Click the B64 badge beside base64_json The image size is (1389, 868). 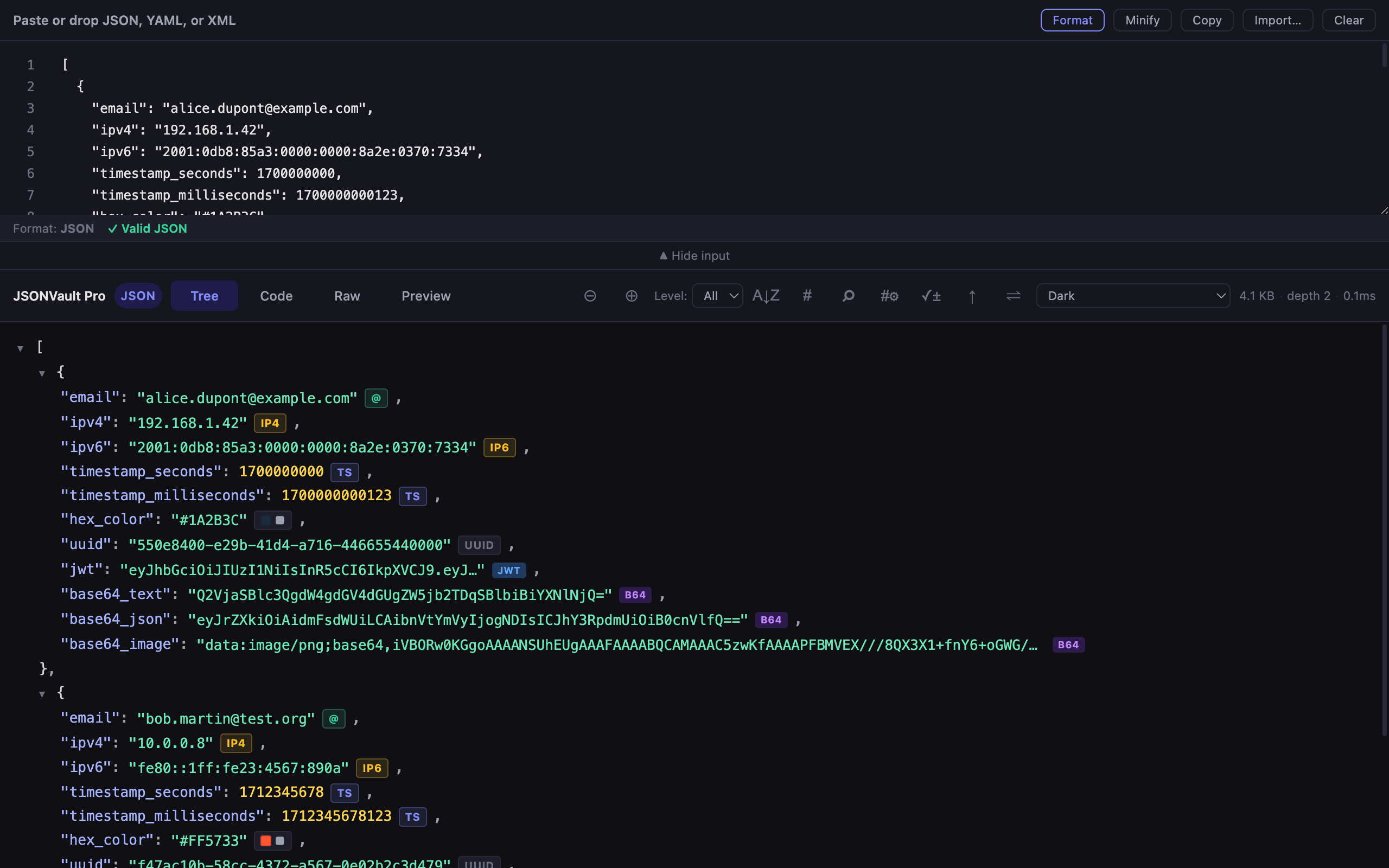pyautogui.click(x=771, y=620)
